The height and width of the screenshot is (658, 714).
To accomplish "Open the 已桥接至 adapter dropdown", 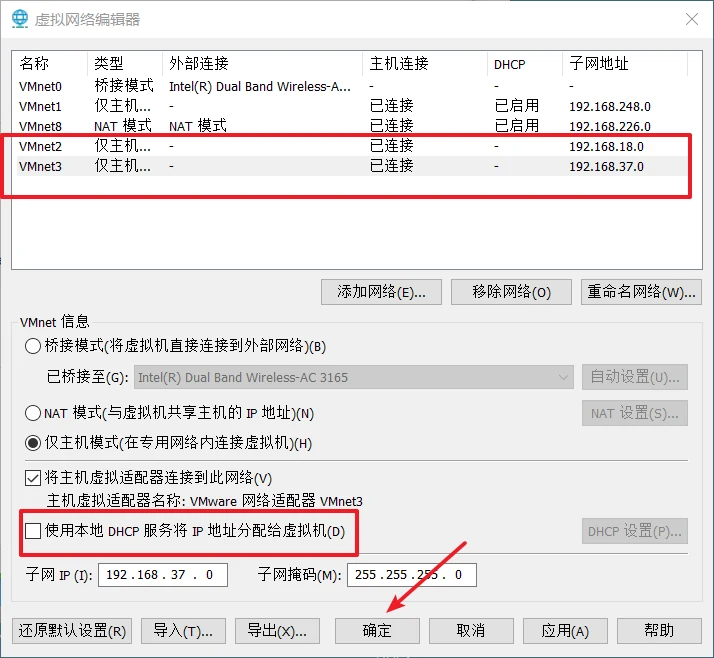I will (x=353, y=377).
